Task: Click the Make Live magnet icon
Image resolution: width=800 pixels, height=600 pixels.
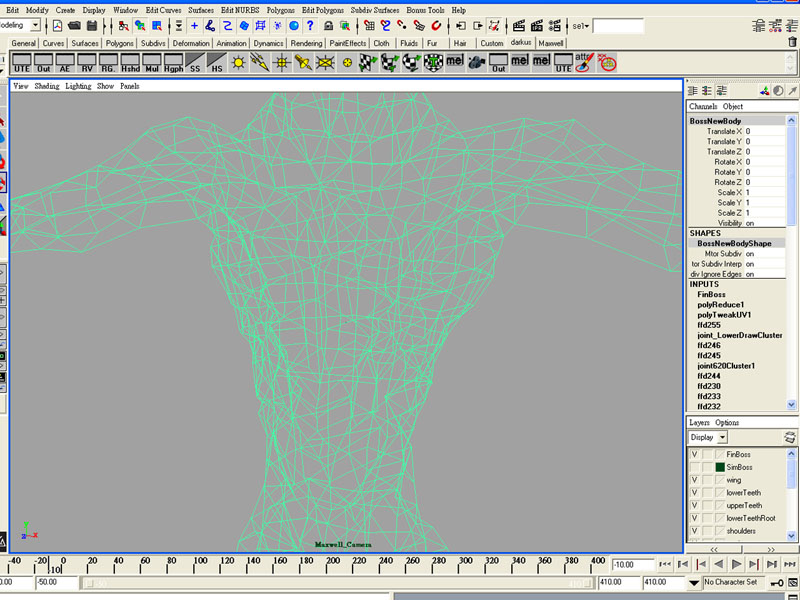Action: 436,26
